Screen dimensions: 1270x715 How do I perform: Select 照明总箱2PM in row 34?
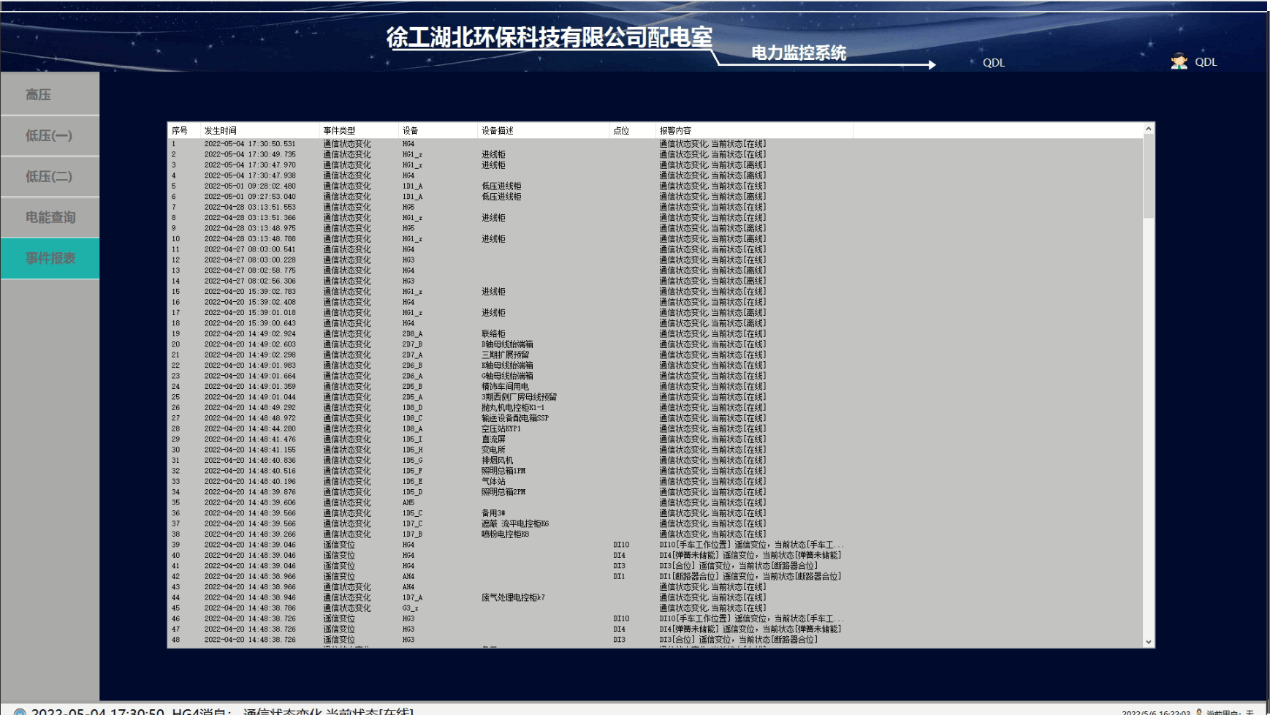click(501, 492)
